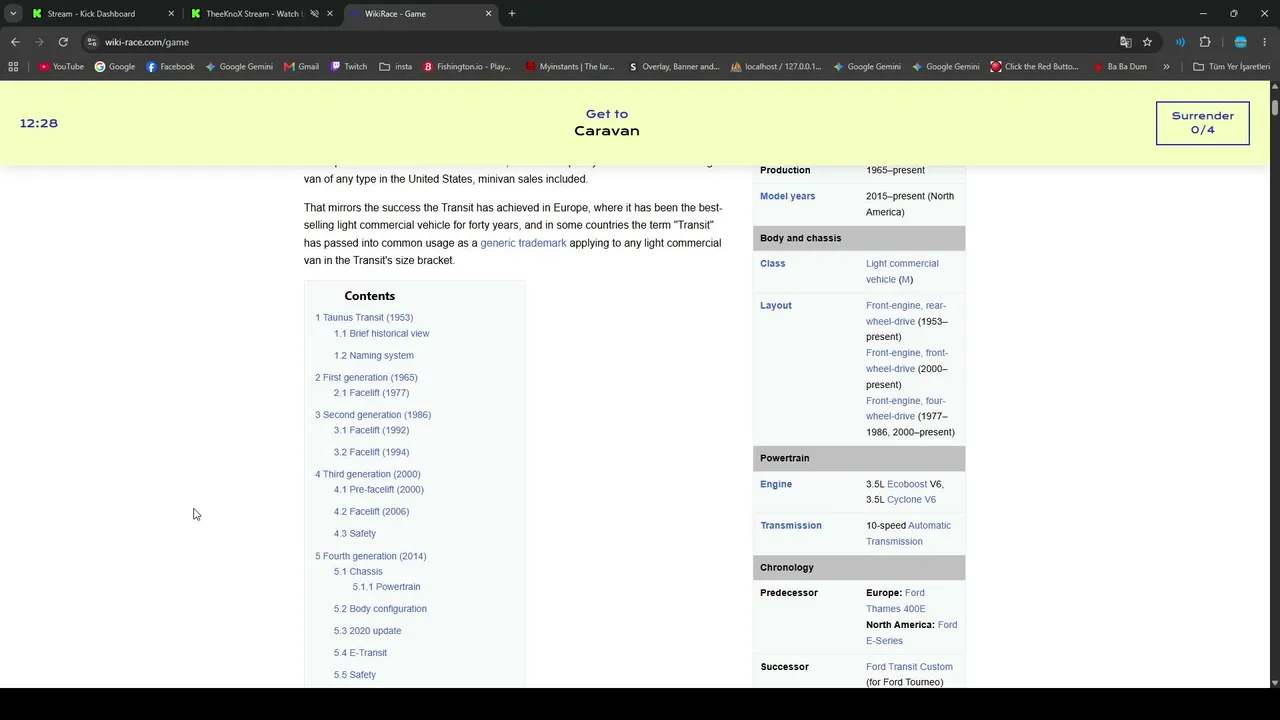Open the Overlay, Banner and... bookmark
Screen dimensions: 1280x720
point(674,67)
